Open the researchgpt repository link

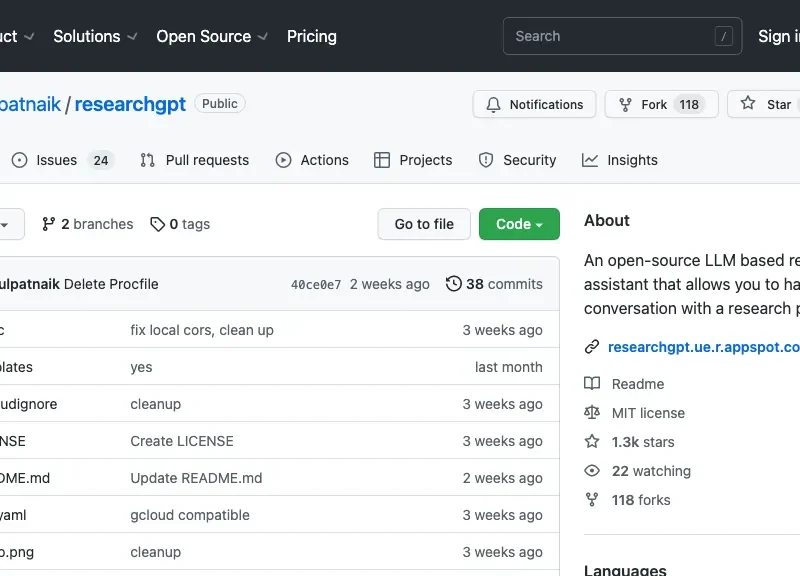pos(130,104)
